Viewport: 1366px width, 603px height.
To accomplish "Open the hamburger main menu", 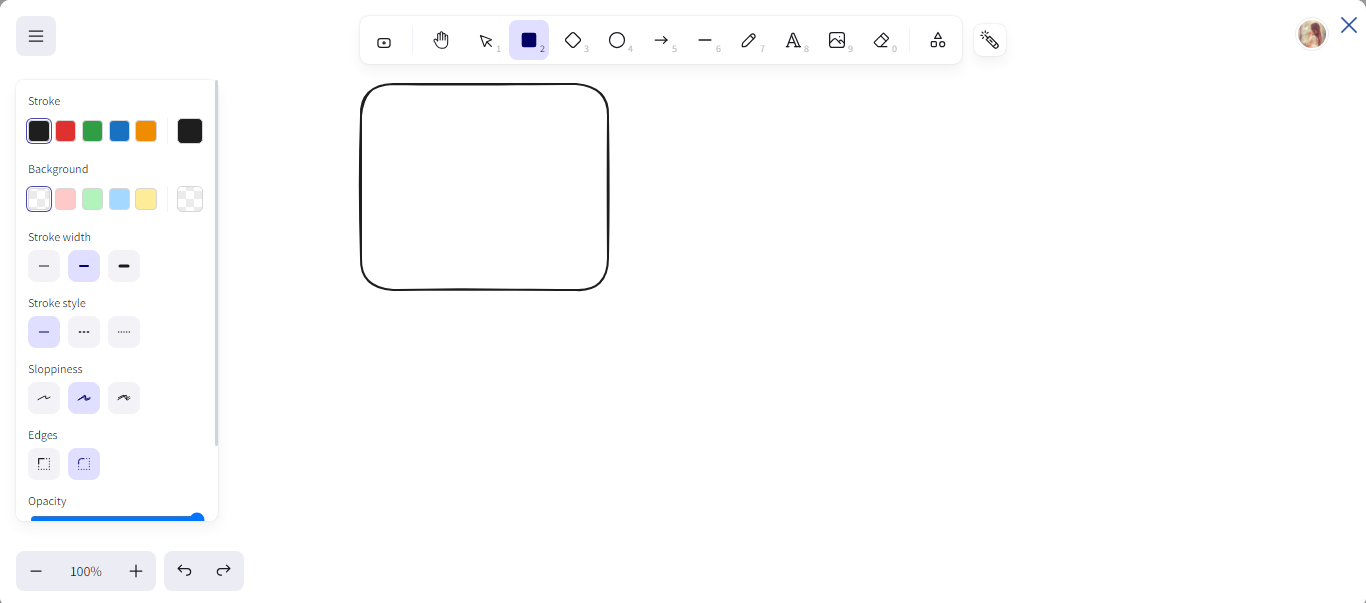I will click(36, 36).
